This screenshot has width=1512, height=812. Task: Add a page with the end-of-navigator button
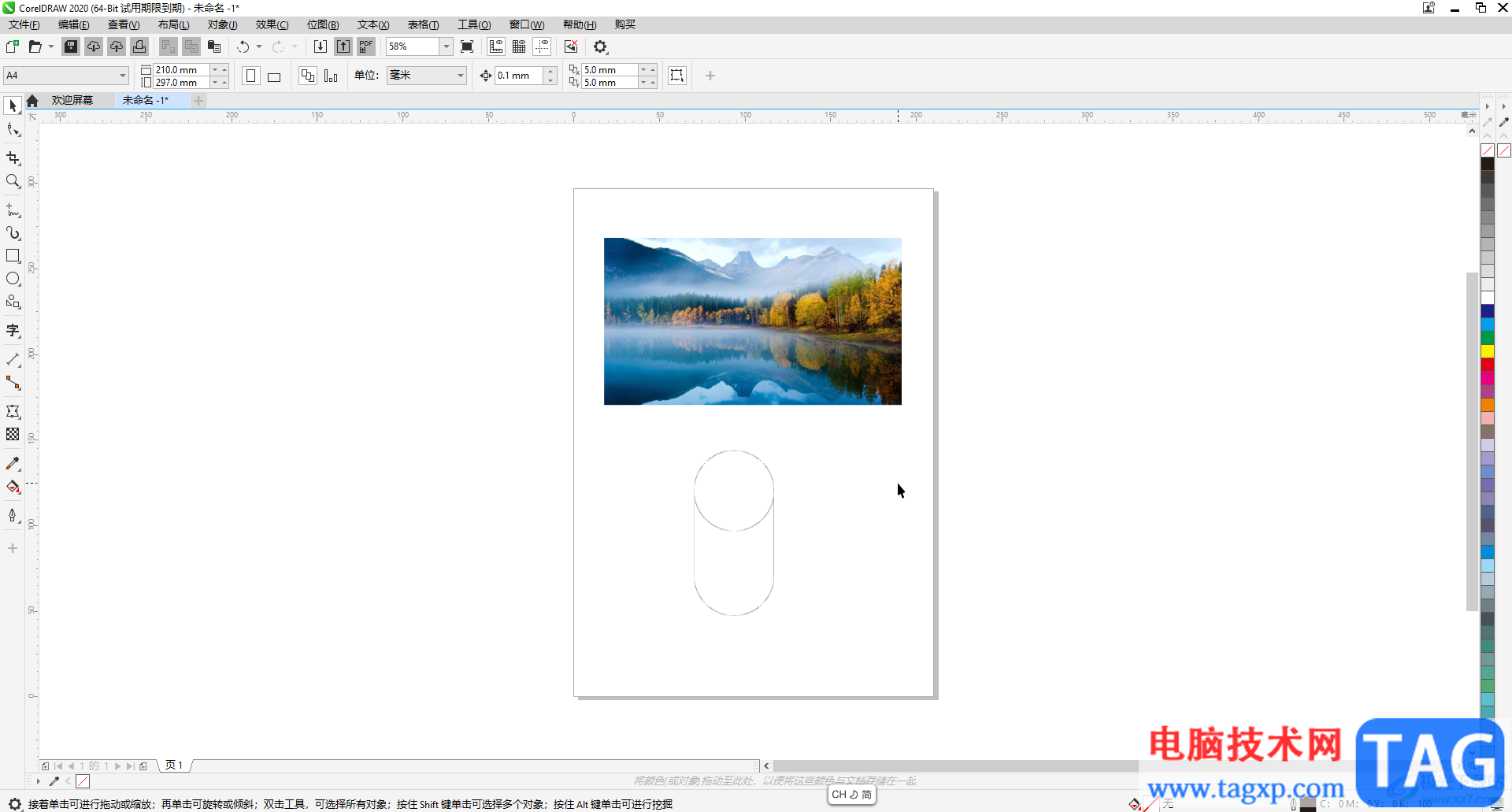pyautogui.click(x=143, y=766)
